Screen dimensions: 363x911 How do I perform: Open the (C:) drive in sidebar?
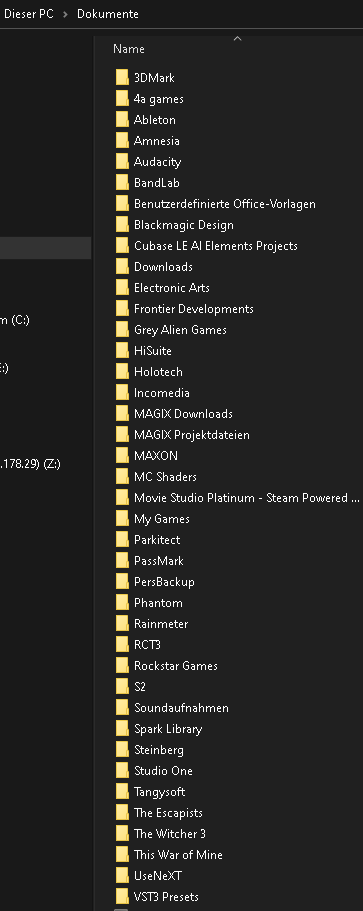click(x=15, y=320)
